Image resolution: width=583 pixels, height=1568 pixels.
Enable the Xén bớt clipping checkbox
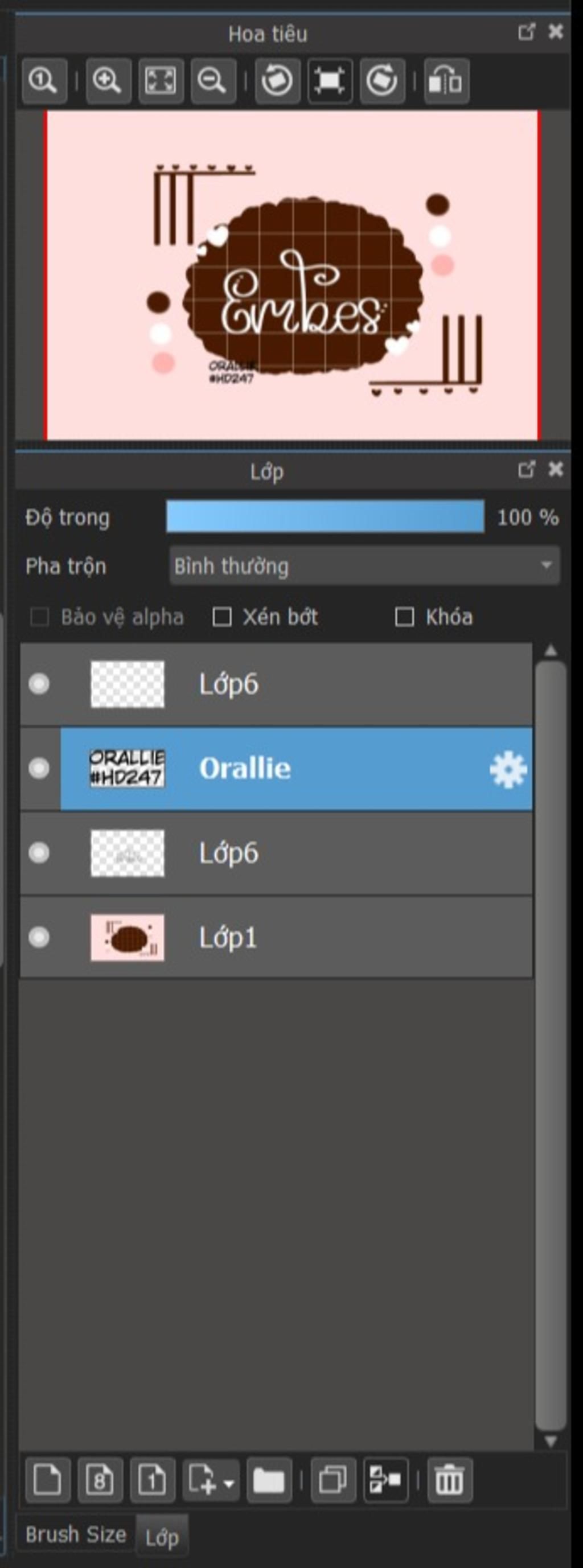[x=221, y=617]
